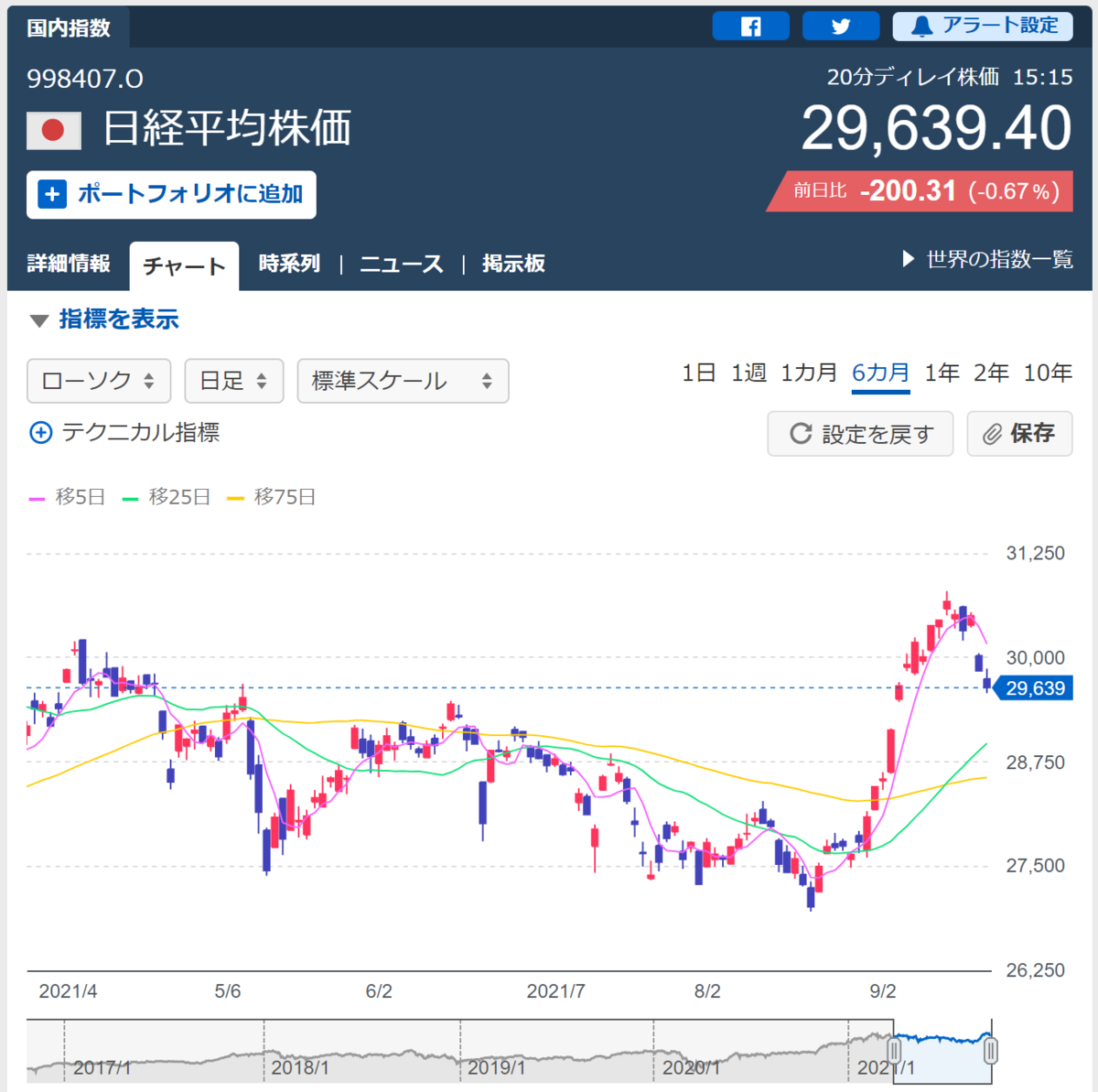Open 掲示板 tab
Screen dimensions: 1098x1092
513,264
